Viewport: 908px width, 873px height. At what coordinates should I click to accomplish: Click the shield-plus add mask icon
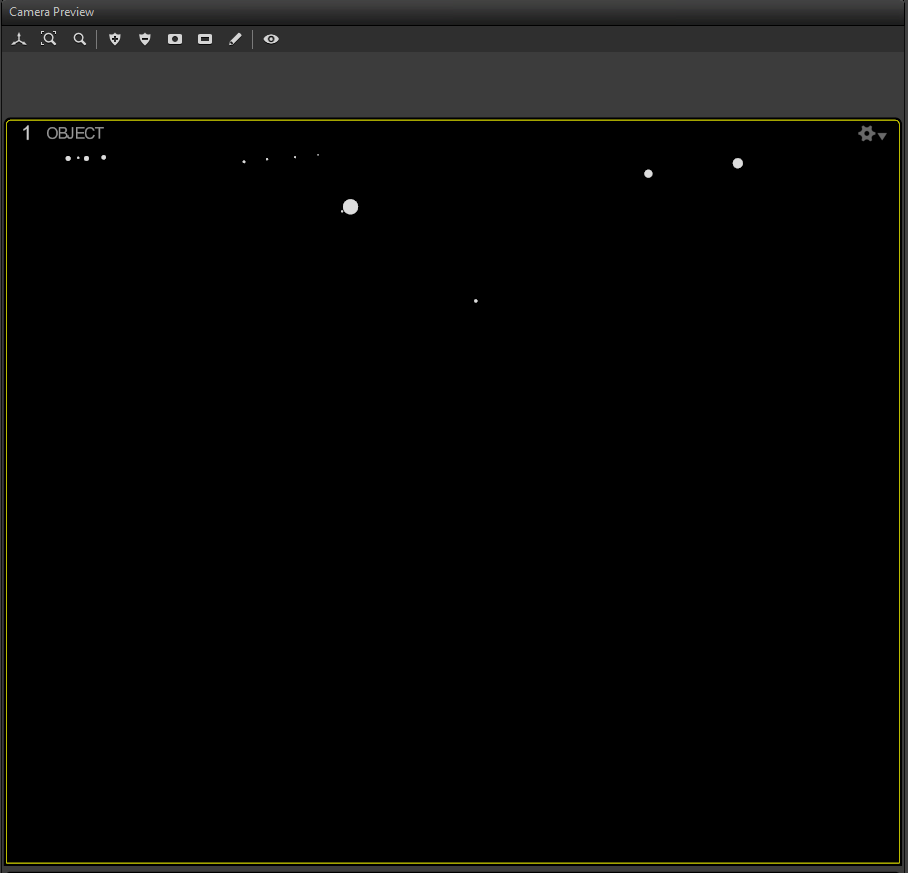[115, 39]
